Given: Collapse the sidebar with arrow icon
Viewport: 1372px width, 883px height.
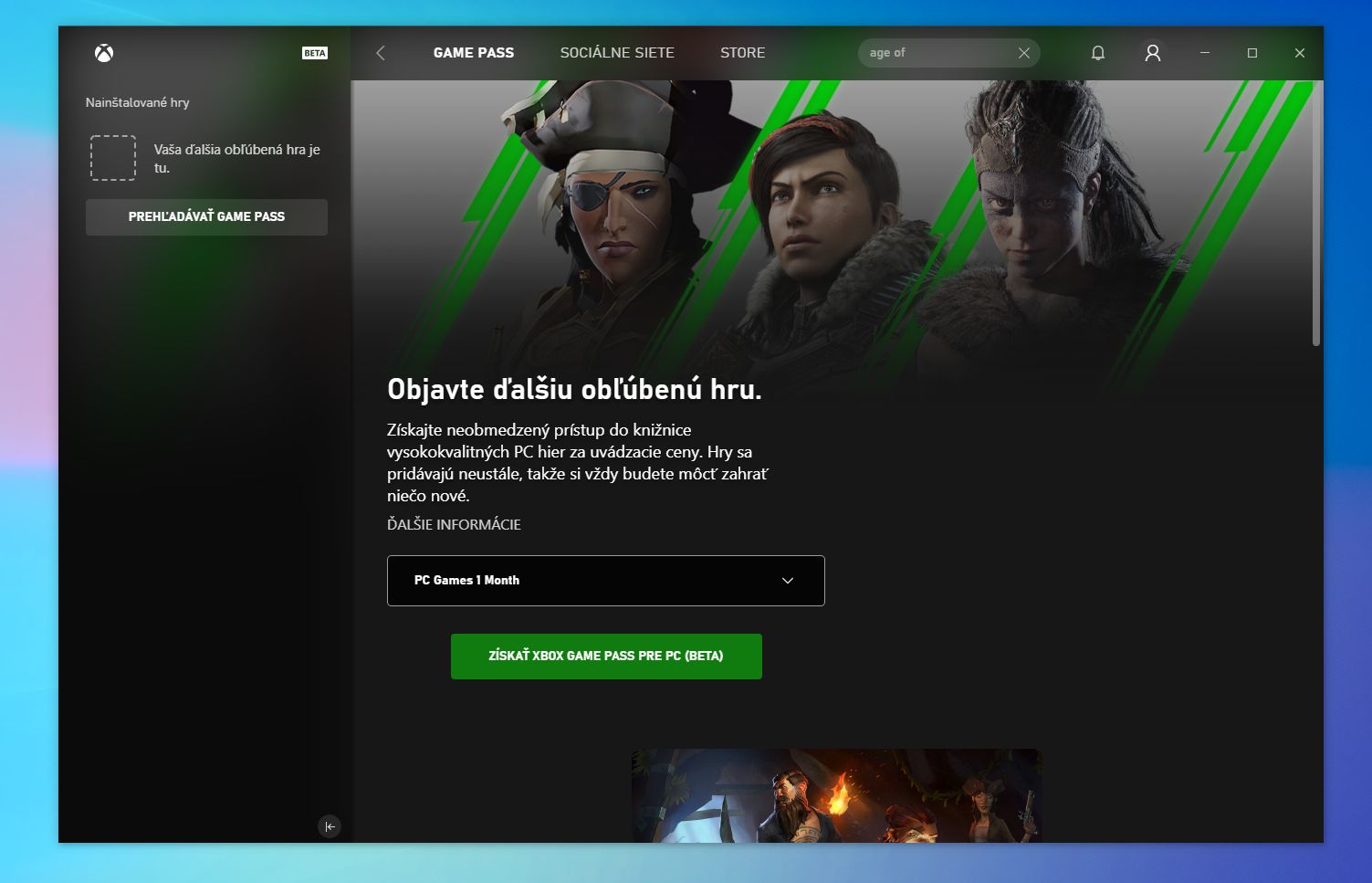Looking at the screenshot, I should coord(330,826).
